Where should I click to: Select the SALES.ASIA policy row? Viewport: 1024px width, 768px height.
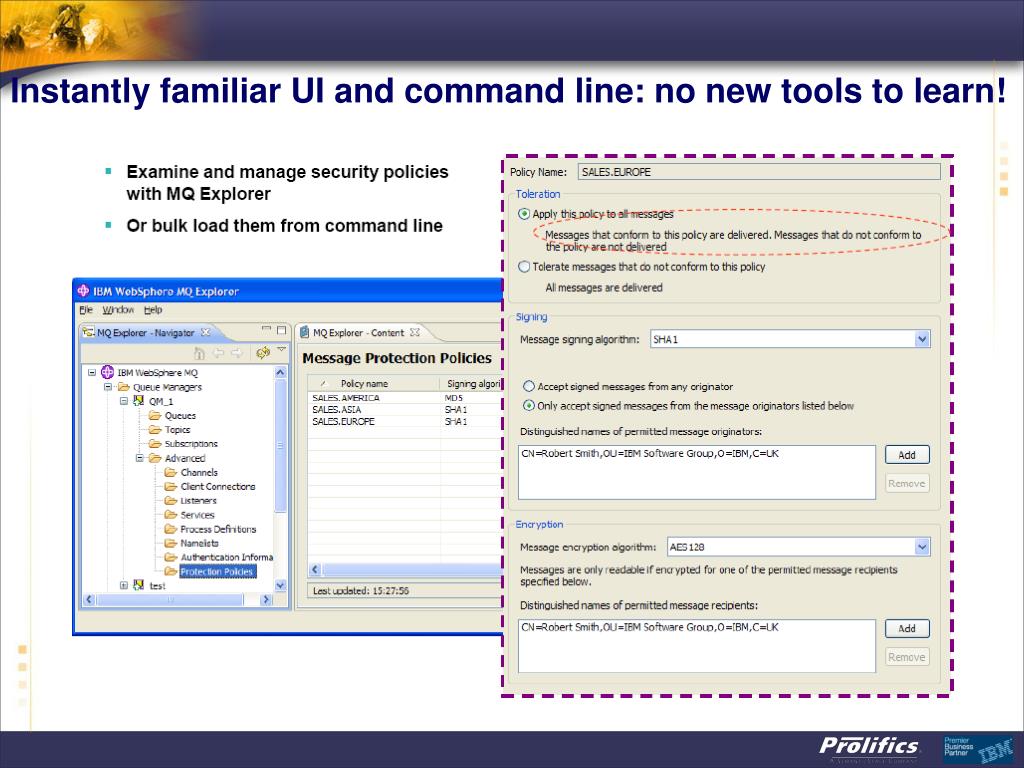405,409
